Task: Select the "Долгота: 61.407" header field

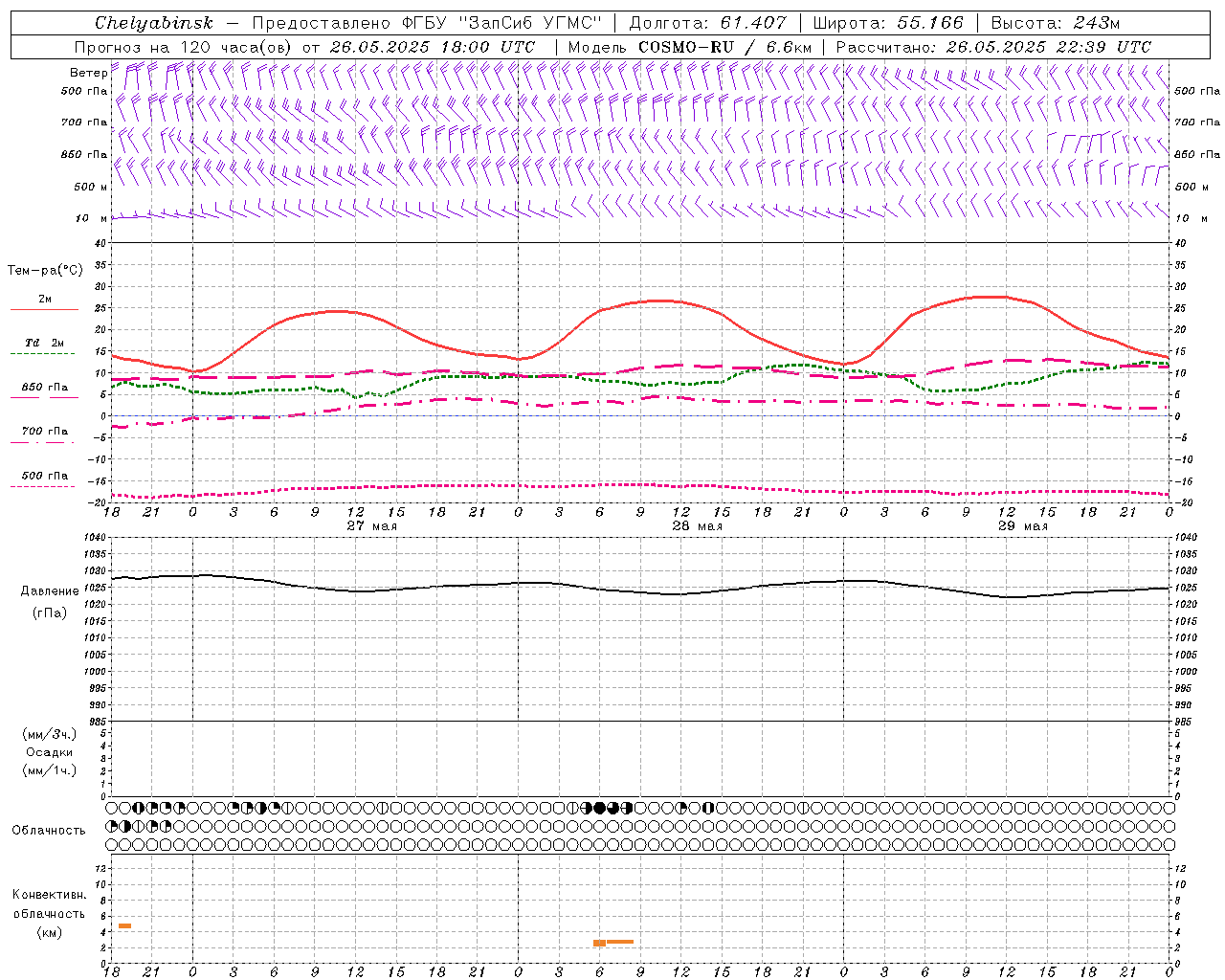Action: pos(707,23)
